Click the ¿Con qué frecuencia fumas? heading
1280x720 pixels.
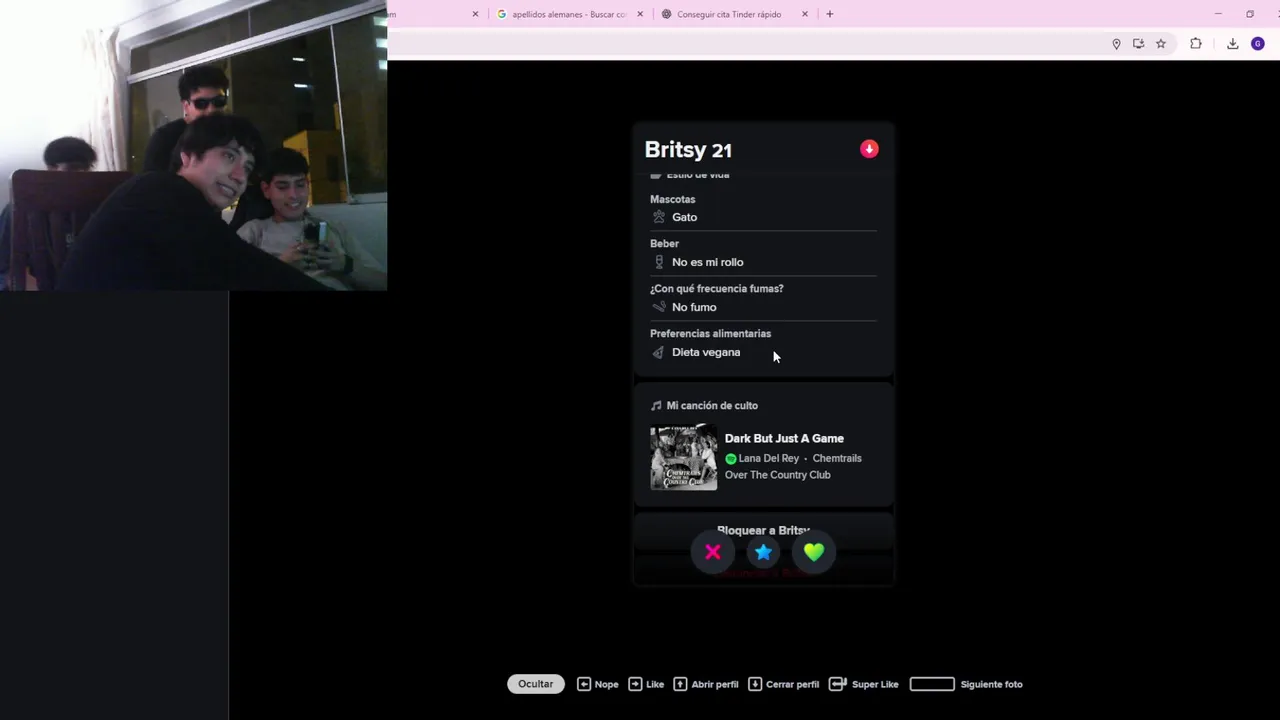pos(717,289)
